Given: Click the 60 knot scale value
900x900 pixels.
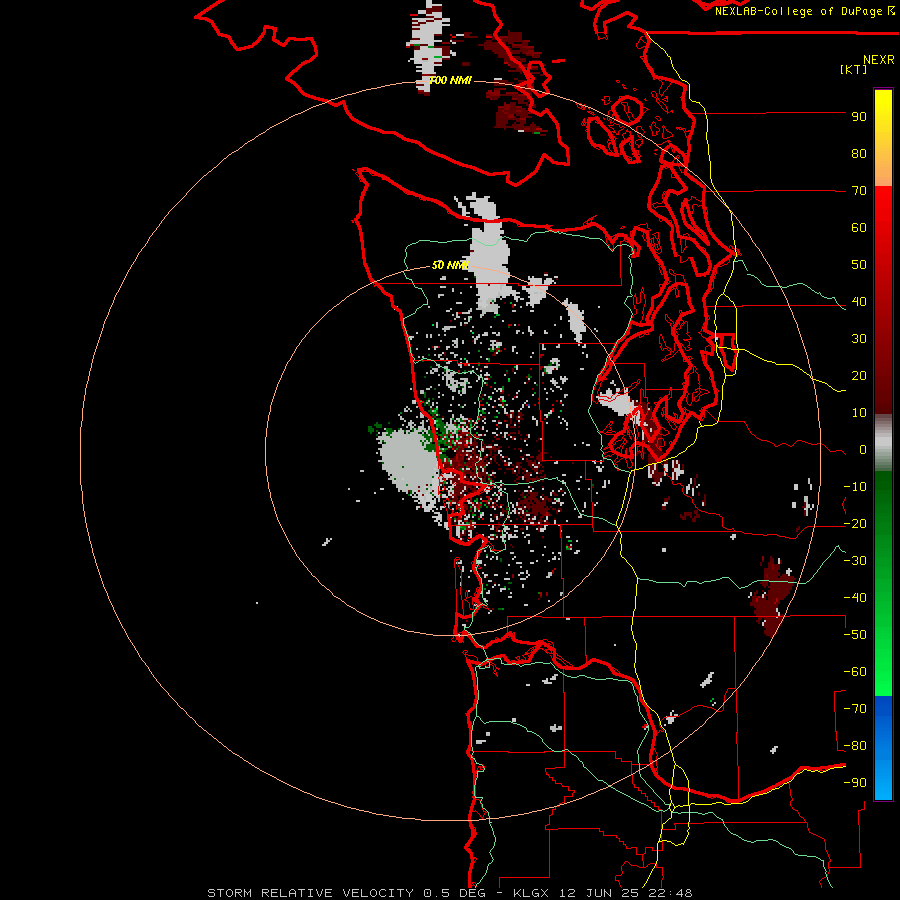Looking at the screenshot, I should [x=859, y=228].
